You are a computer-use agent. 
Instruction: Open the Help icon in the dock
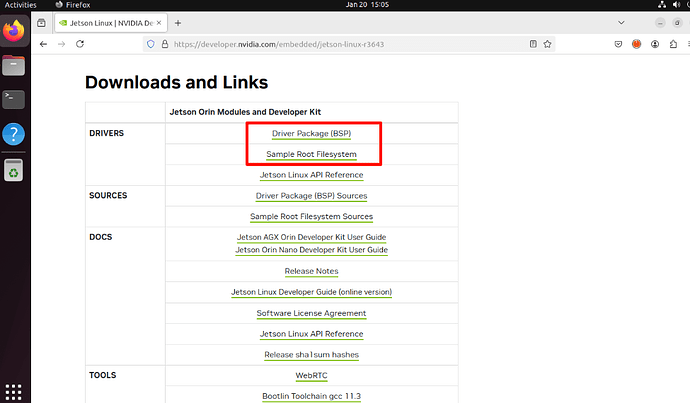pos(14,134)
